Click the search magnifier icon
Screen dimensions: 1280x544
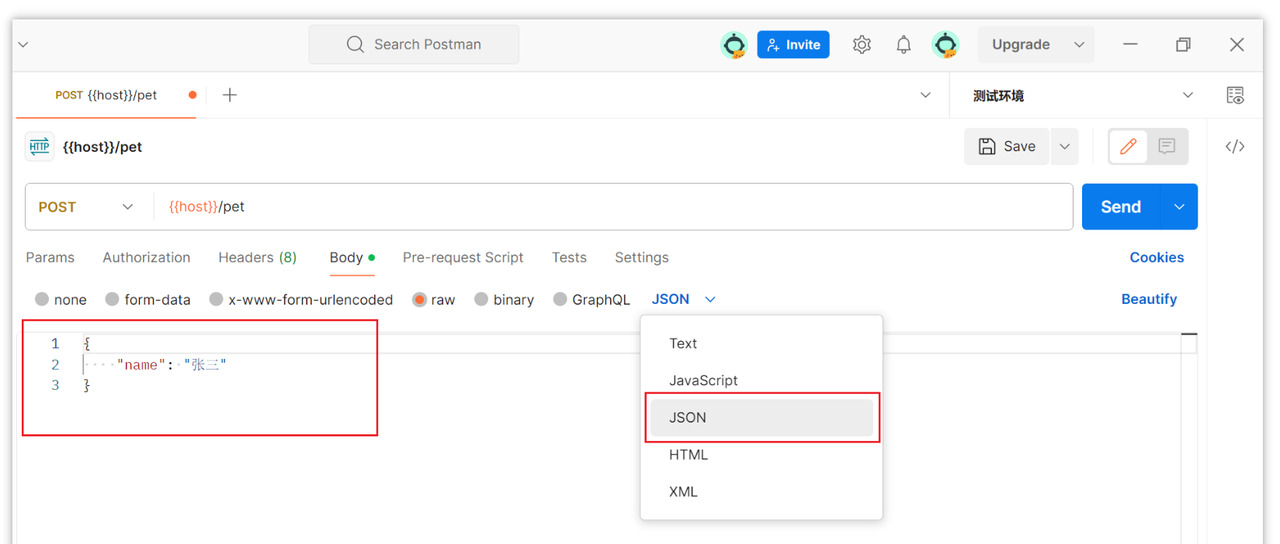click(355, 45)
